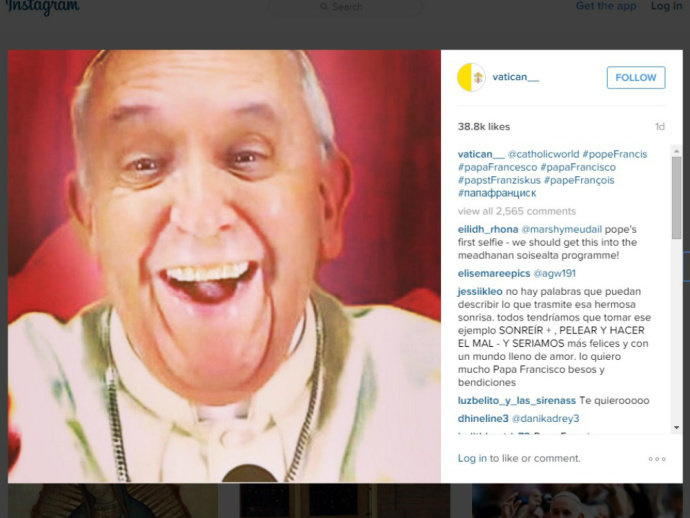This screenshot has height=518, width=690.
Task: Click the Instagram logo in the header
Action: (x=40, y=7)
